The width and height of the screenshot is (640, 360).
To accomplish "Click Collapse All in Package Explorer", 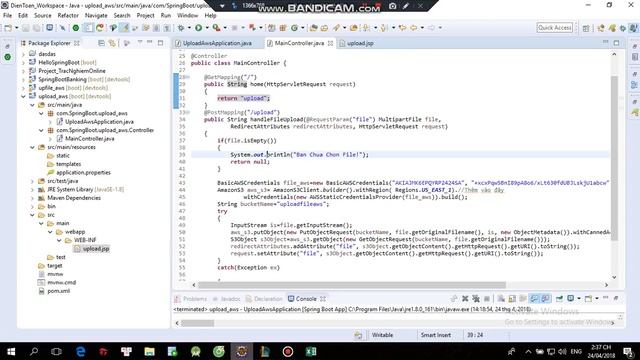I will coord(102,43).
